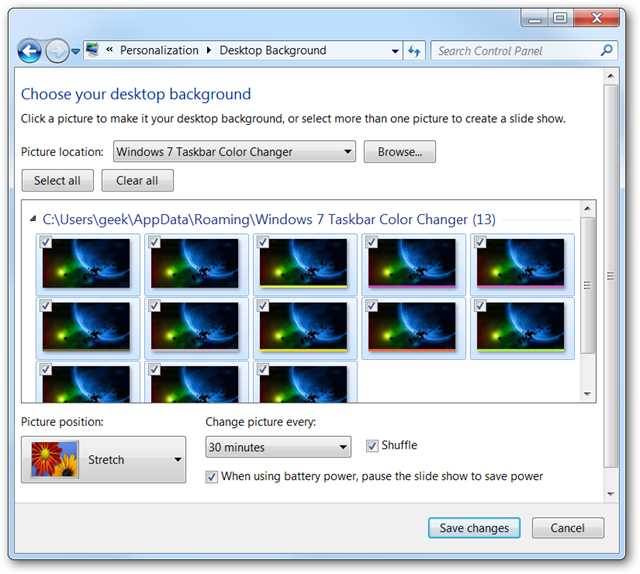This screenshot has height=574, width=640.
Task: Click the window scrollbar's up arrow
Action: (x=611, y=76)
